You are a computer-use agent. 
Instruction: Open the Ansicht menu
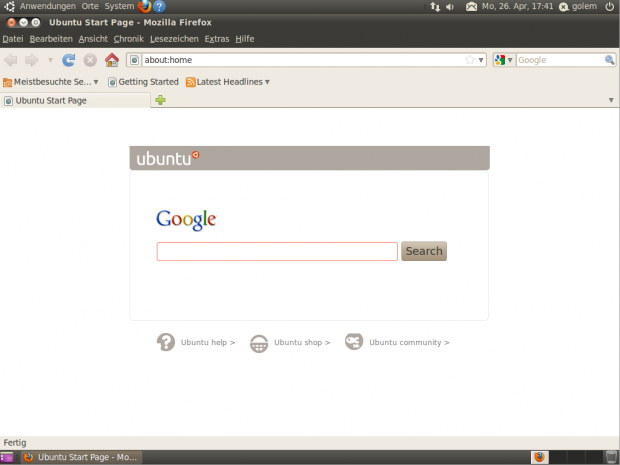(x=93, y=39)
